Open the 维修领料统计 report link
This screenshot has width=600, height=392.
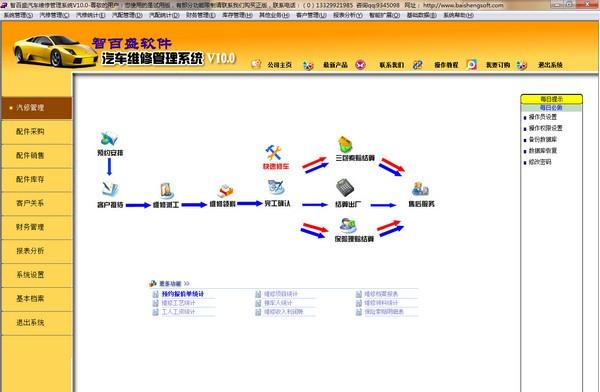click(x=381, y=303)
